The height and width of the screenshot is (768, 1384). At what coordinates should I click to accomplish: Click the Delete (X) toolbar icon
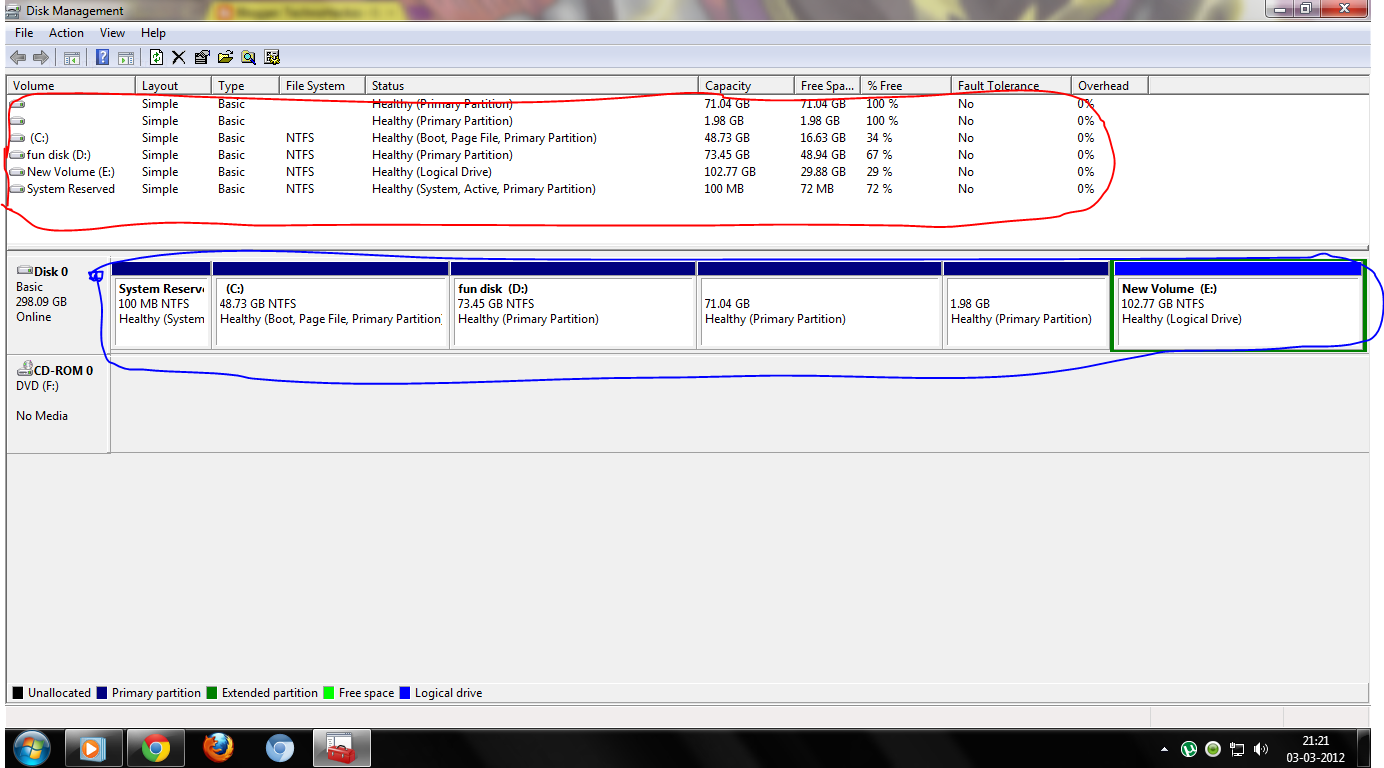point(178,57)
